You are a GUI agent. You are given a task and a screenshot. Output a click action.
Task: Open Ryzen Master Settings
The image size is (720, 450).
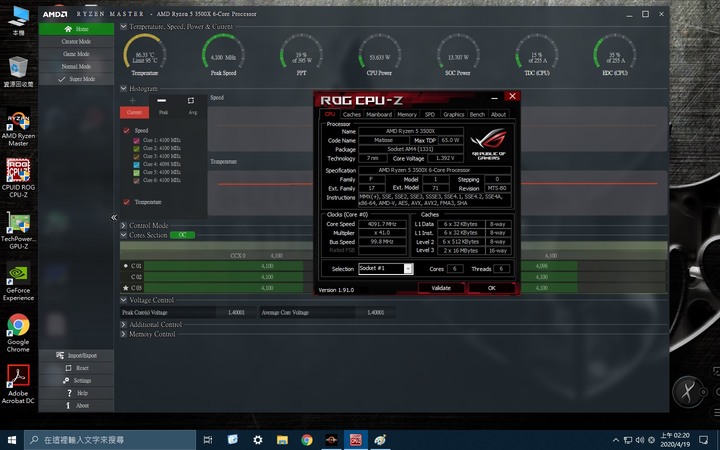pos(76,380)
